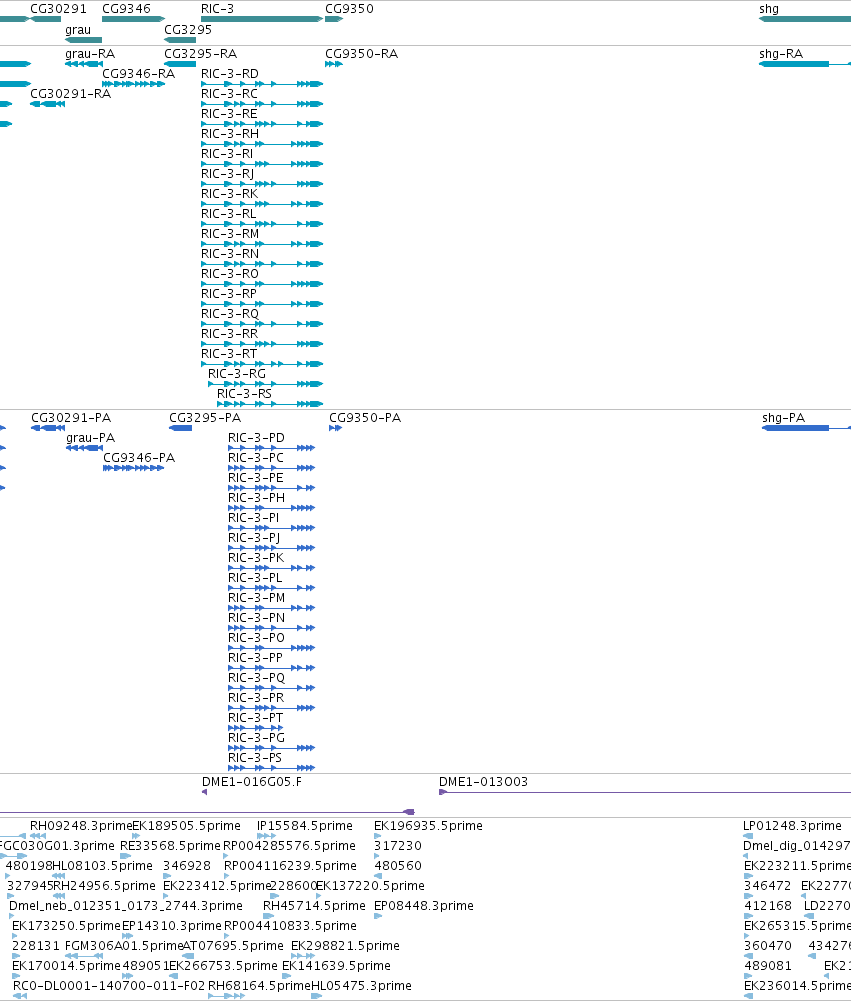Viewport: 851px width, 1001px height.
Task: Click the 489081 feature label
Action: click(x=767, y=966)
